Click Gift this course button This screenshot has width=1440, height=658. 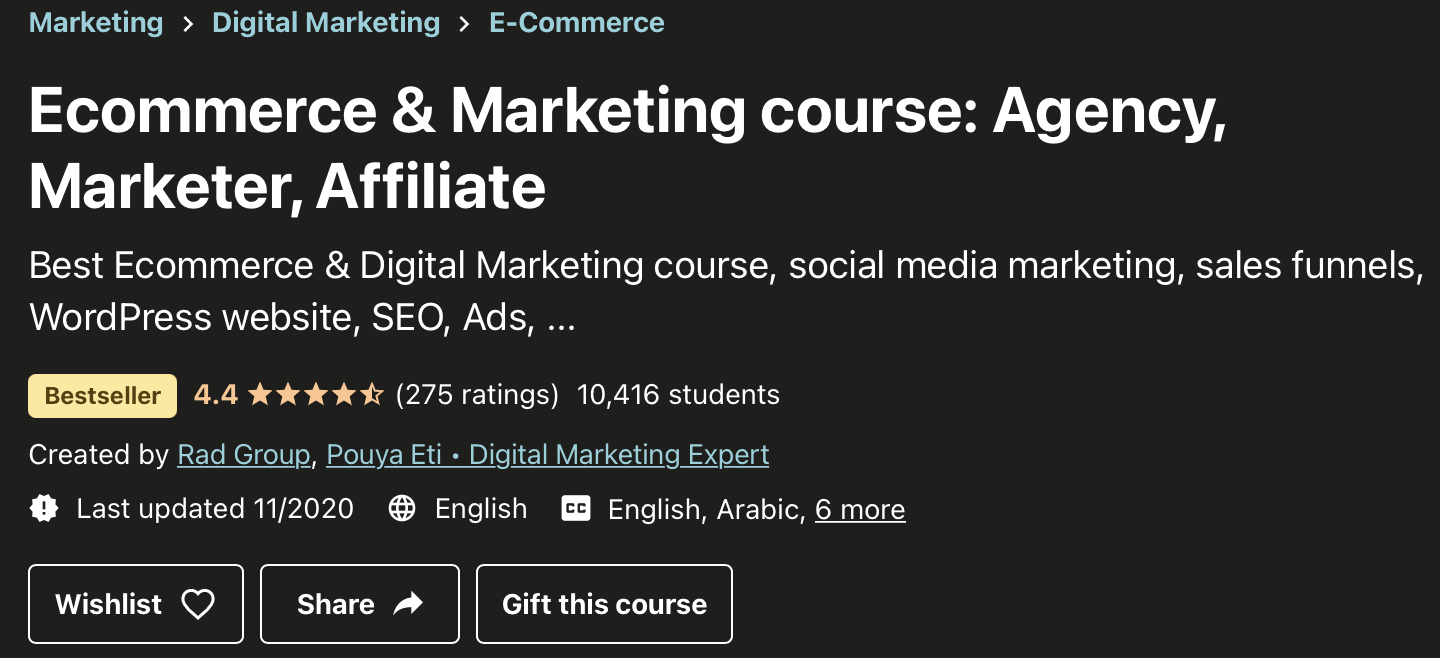click(604, 604)
